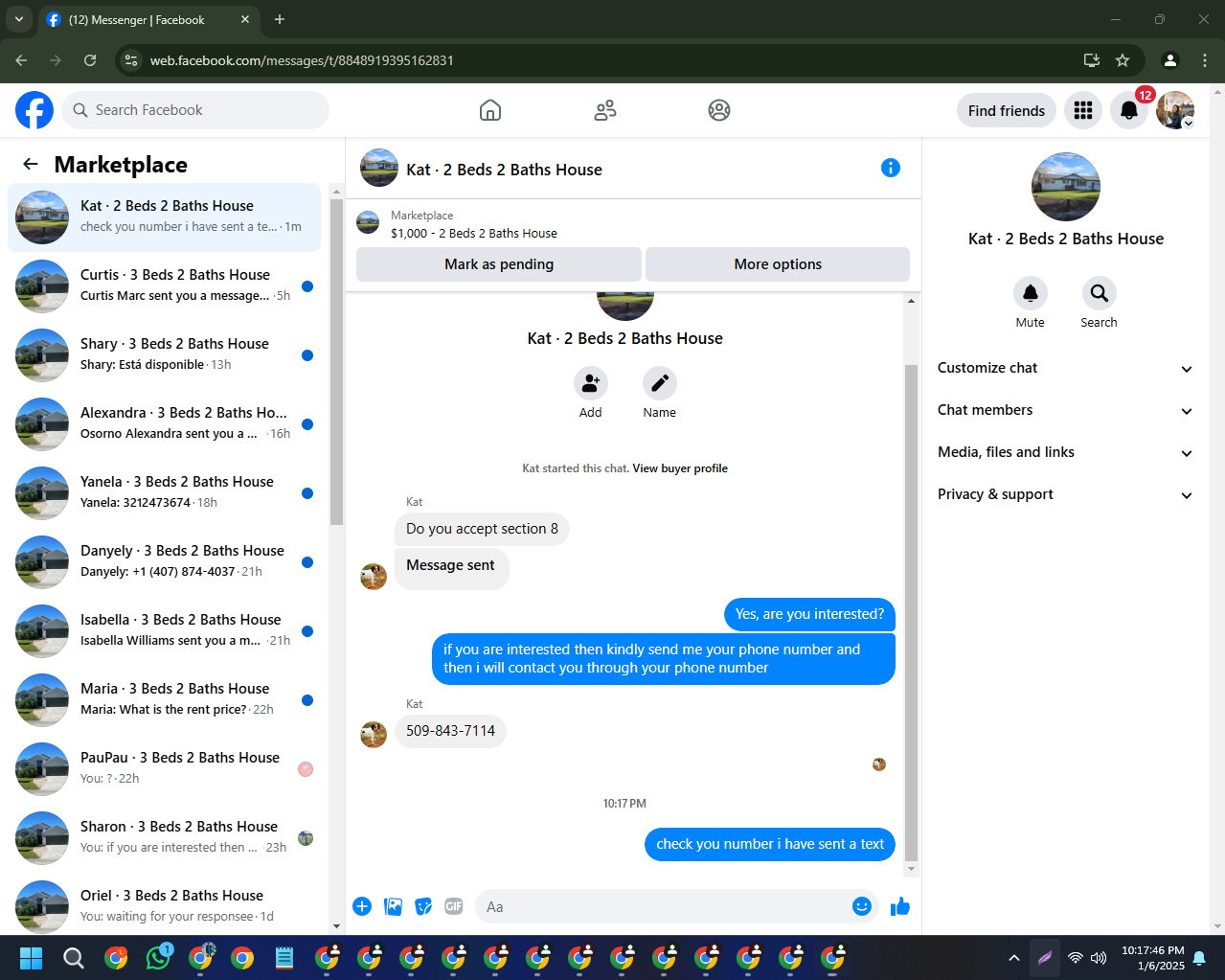Viewport: 1225px width, 980px height.
Task: Open the Facebook logo home link
Action: pyautogui.click(x=34, y=110)
